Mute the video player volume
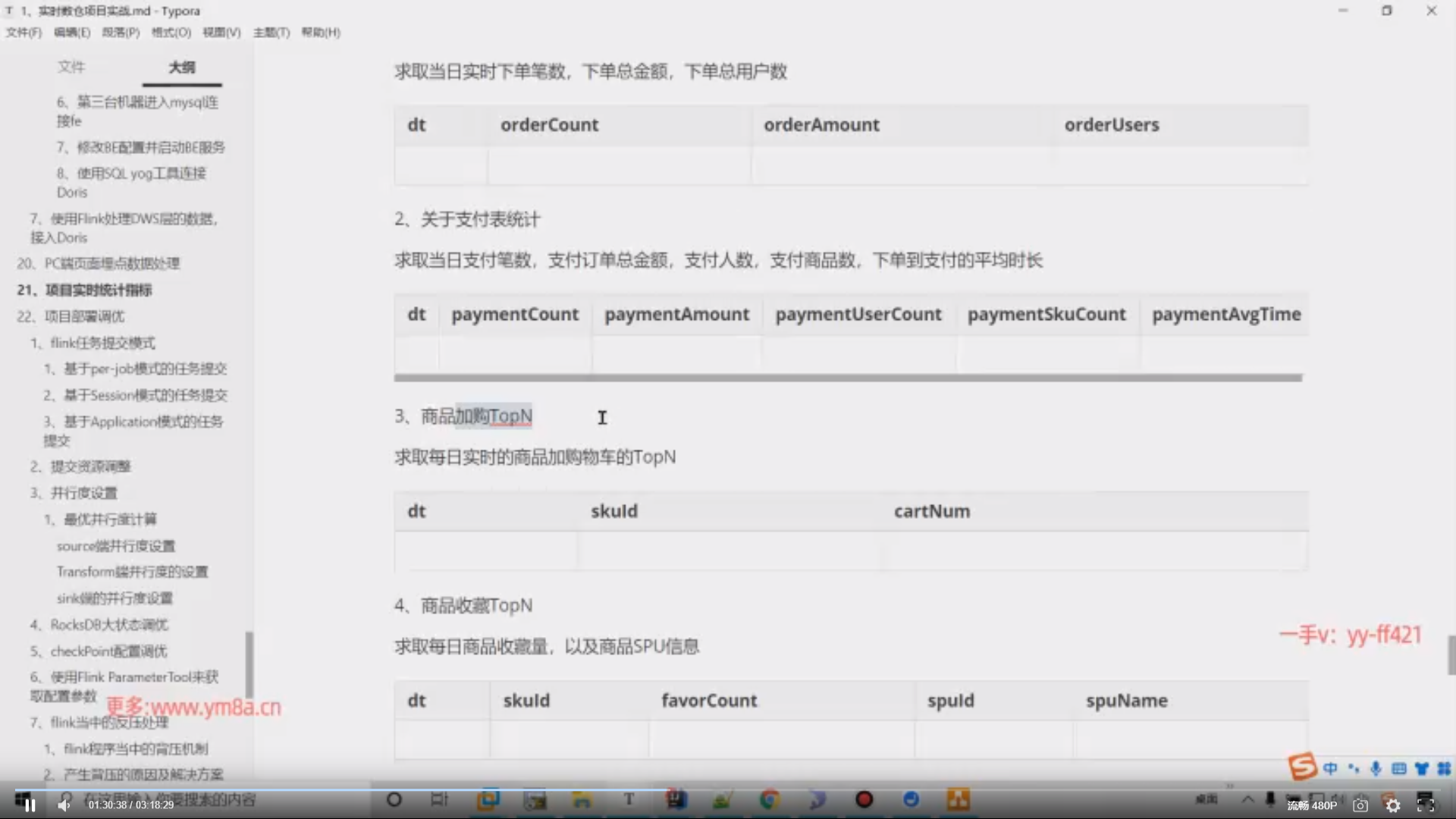 [64, 805]
